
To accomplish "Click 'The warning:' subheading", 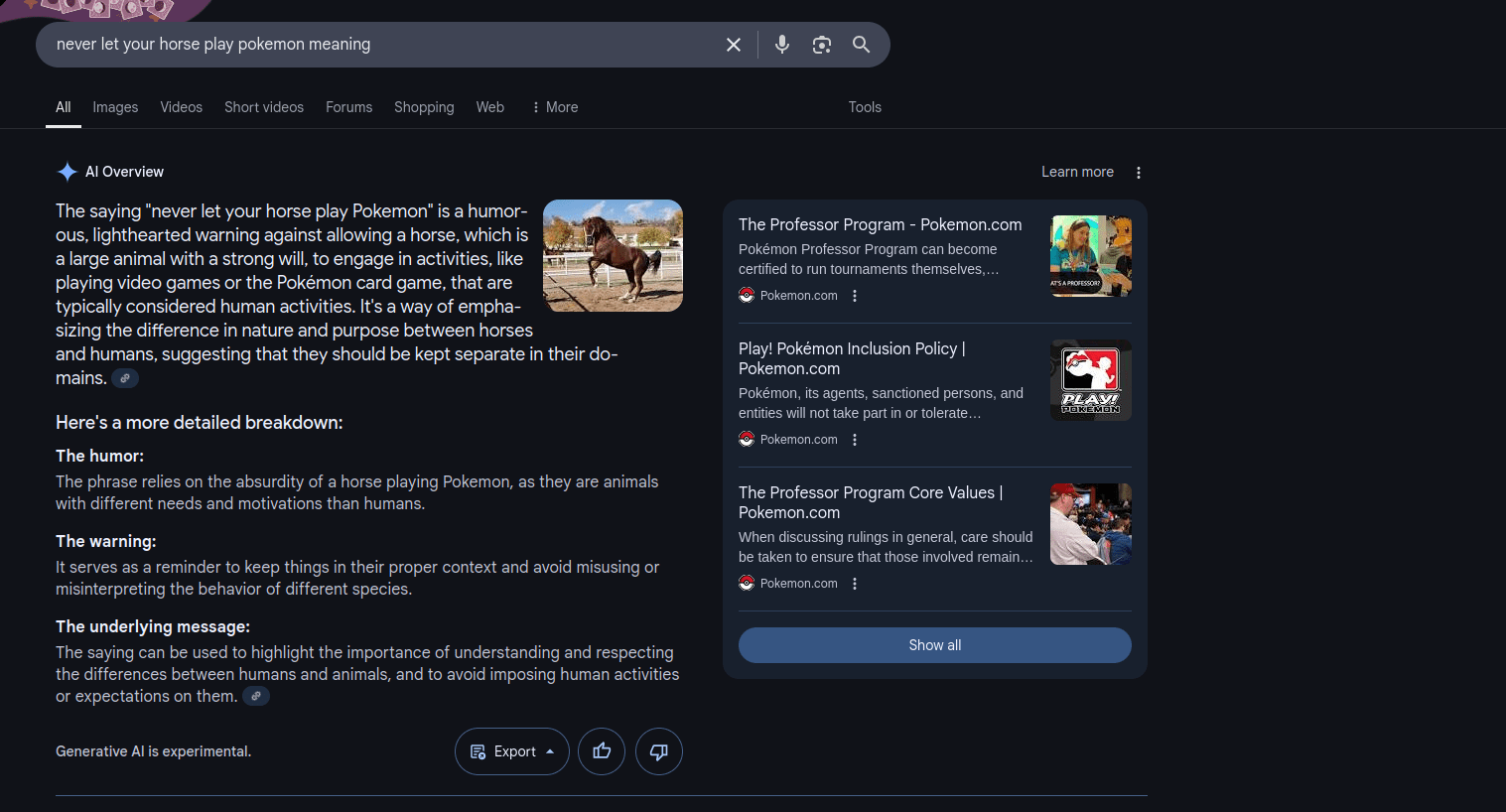I will (x=106, y=541).
